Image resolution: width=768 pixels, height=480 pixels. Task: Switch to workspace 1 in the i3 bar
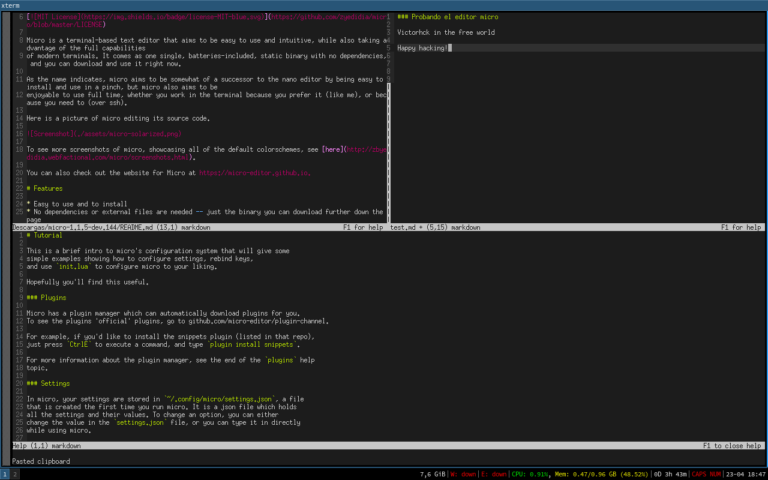coord(6,474)
